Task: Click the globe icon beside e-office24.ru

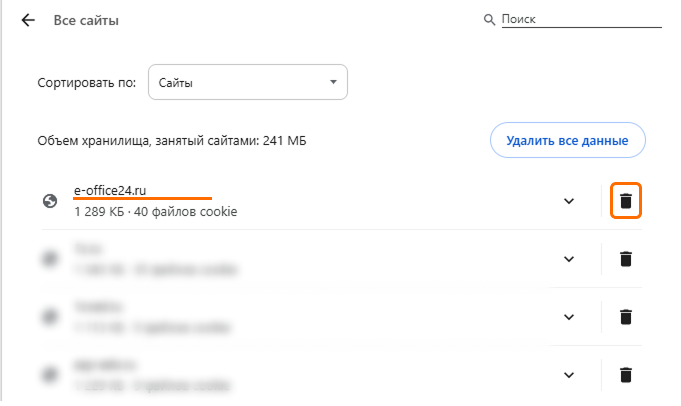Action: (x=49, y=201)
